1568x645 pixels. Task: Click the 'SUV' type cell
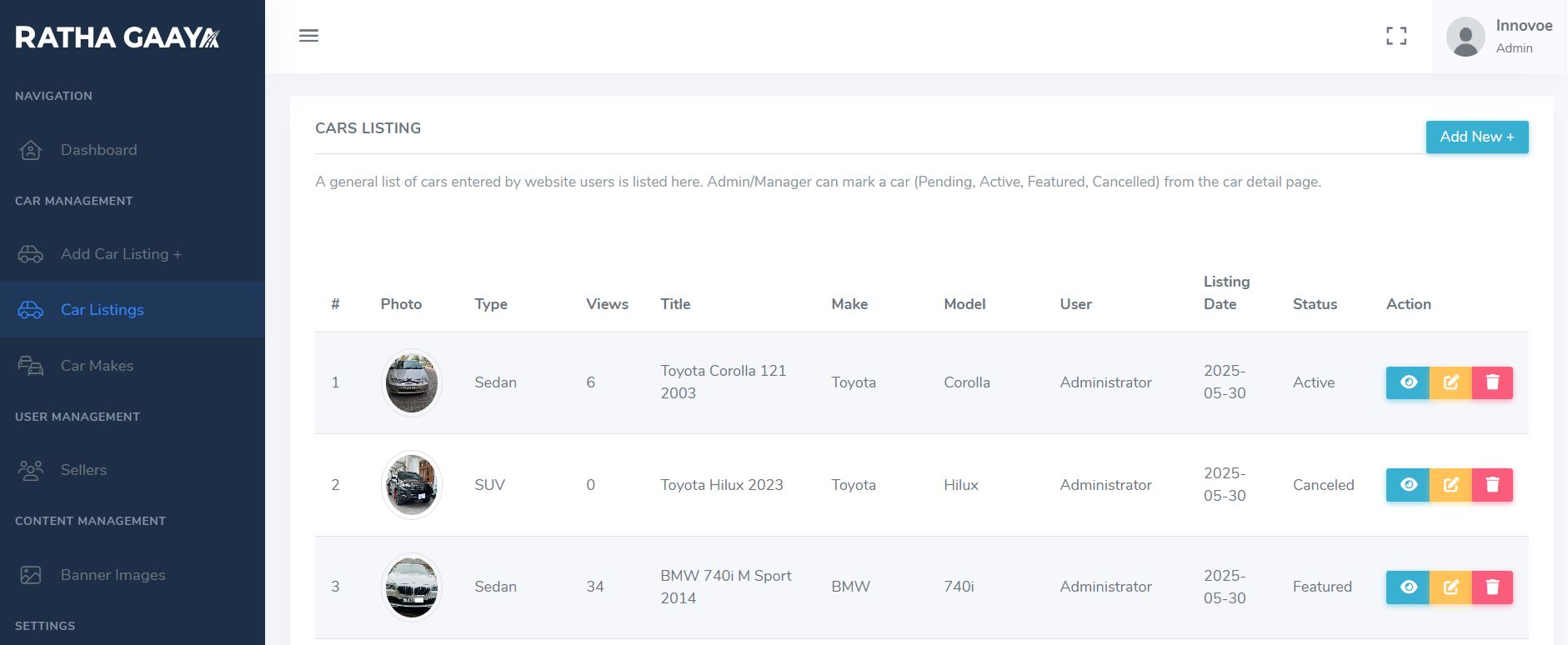coord(490,485)
